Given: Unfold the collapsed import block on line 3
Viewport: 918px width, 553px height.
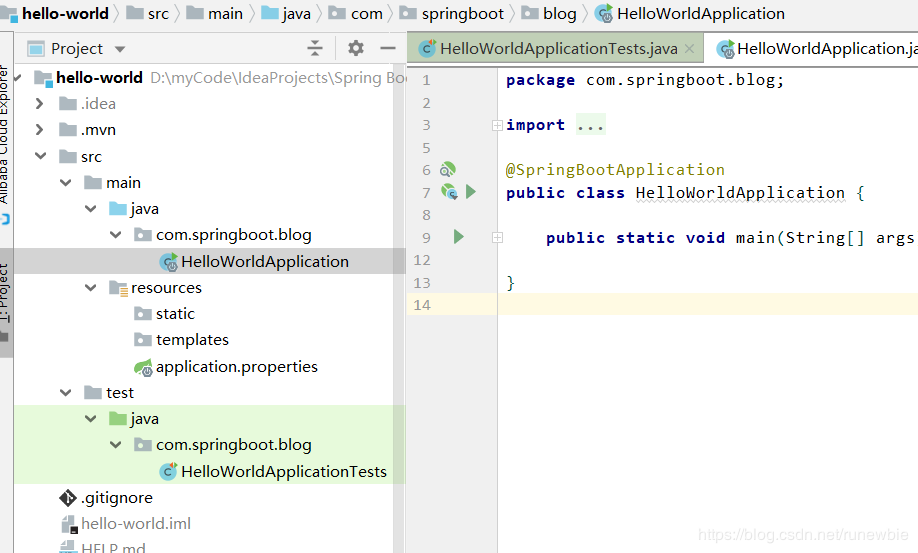Looking at the screenshot, I should (x=497, y=125).
